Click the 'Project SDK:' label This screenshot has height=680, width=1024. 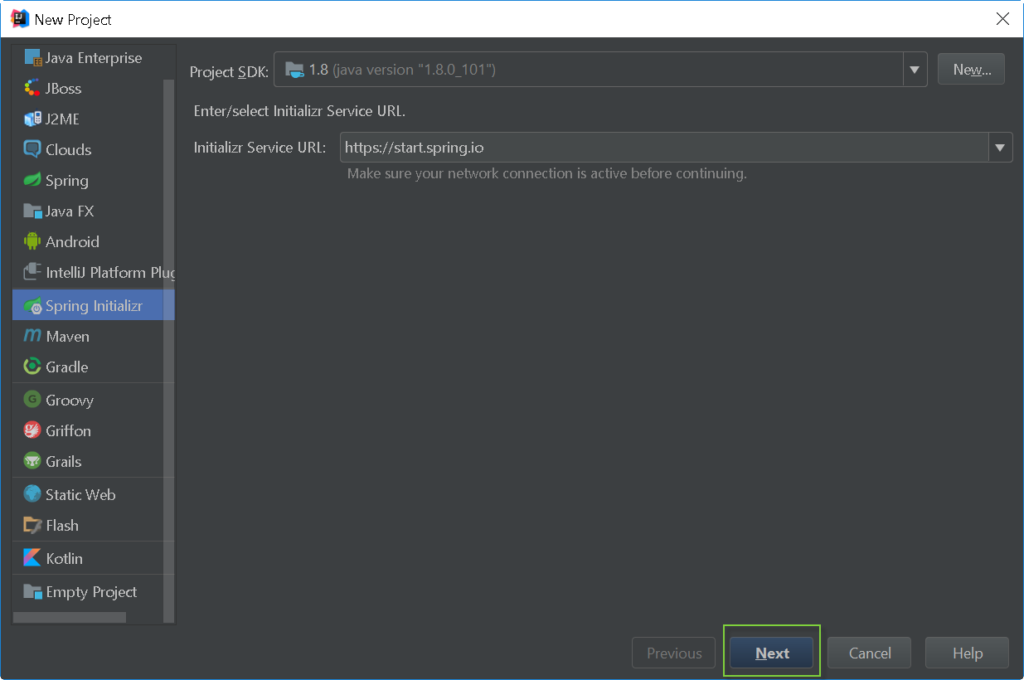click(229, 71)
